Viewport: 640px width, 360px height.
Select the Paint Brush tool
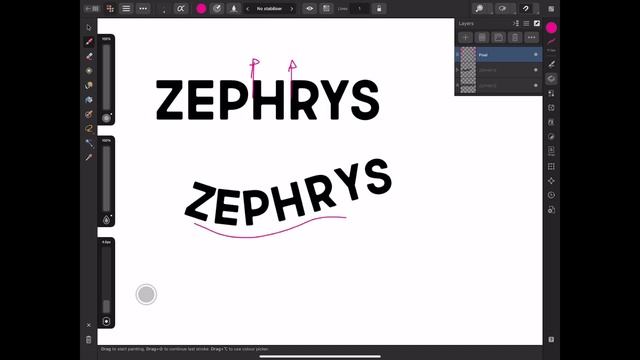(x=89, y=42)
